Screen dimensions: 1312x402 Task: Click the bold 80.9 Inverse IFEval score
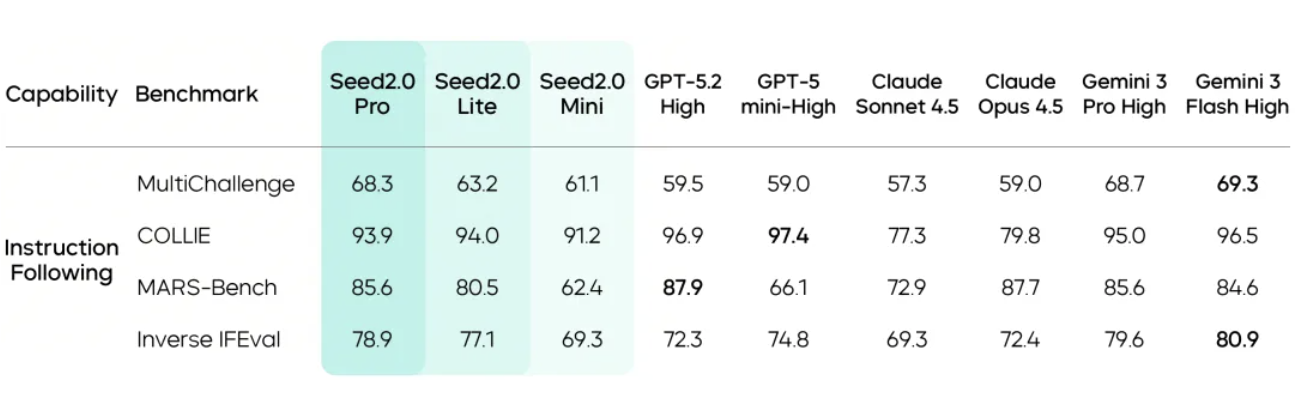tap(1237, 340)
